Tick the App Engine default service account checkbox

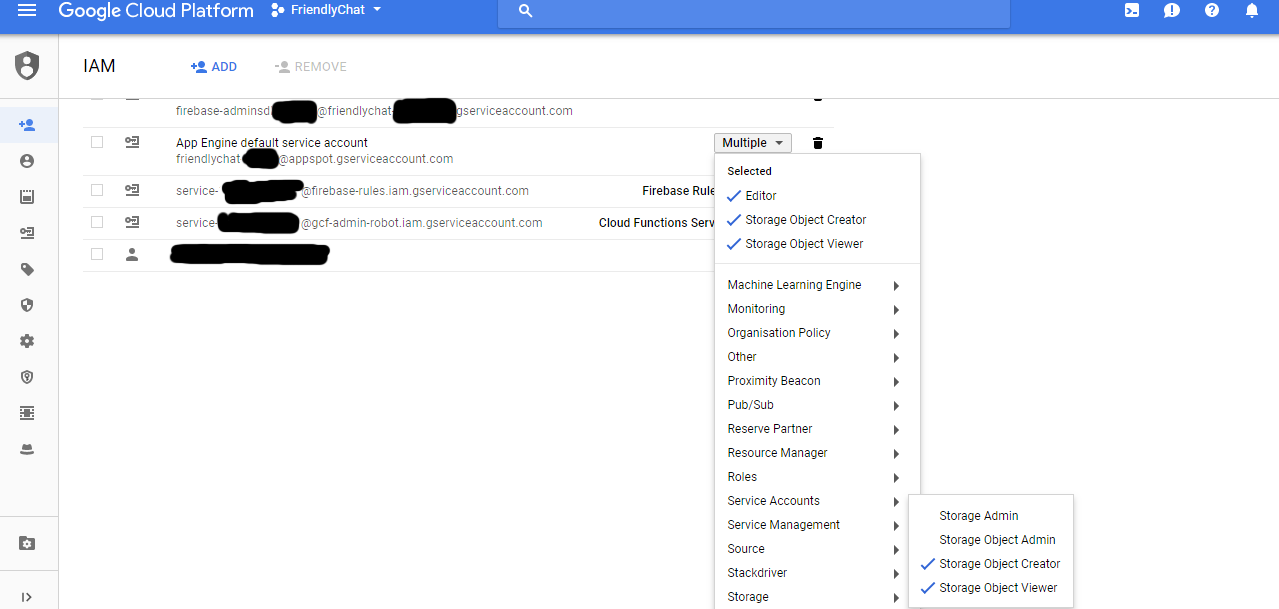click(x=97, y=142)
